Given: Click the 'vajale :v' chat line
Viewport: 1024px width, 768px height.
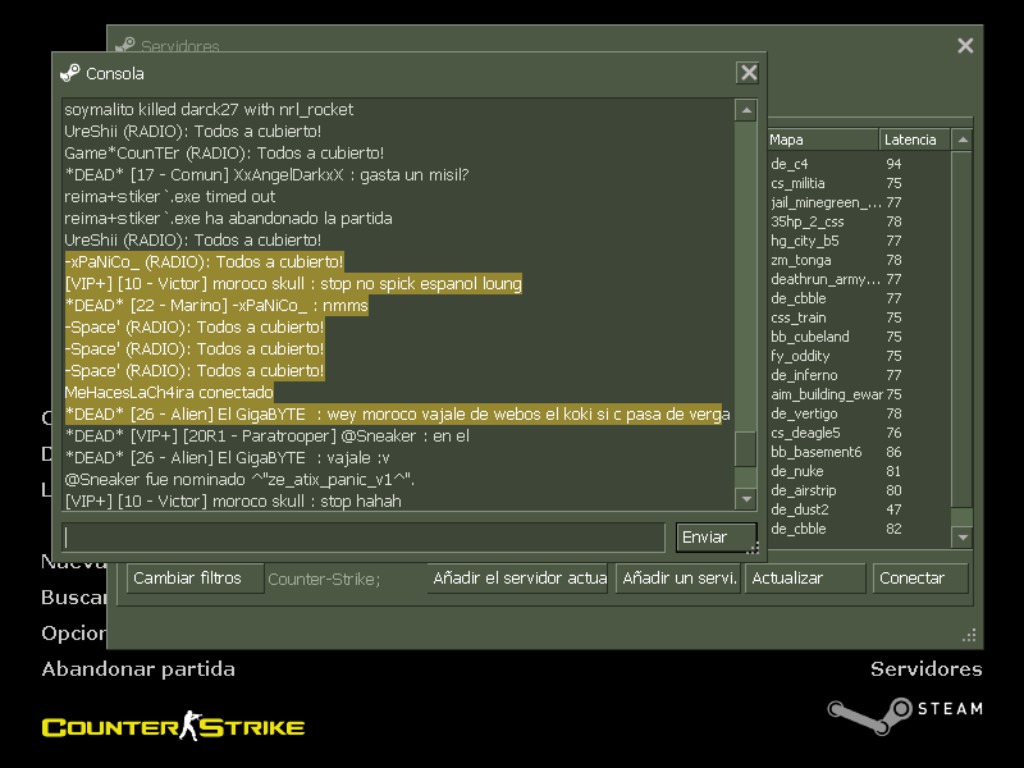Looking at the screenshot, I should (x=227, y=458).
